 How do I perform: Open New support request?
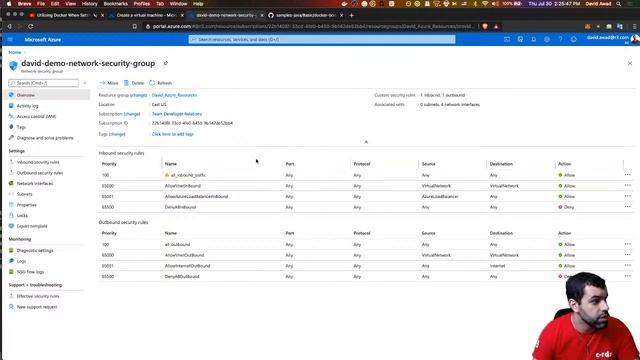37,307
